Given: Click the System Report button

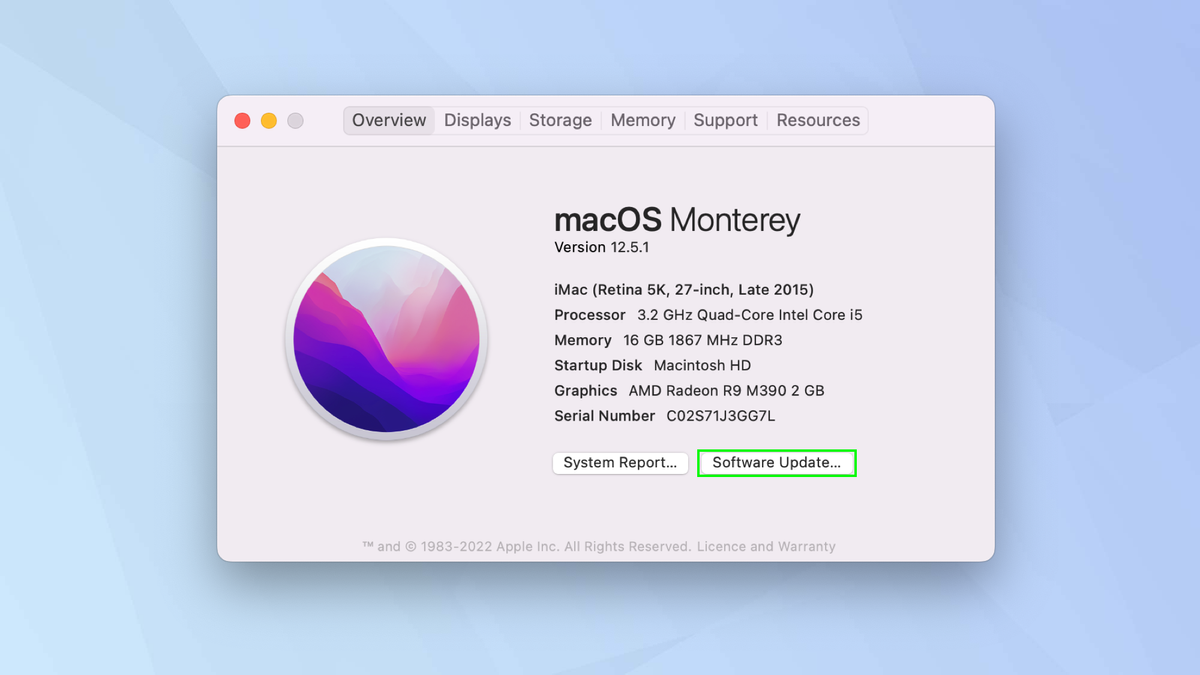Looking at the screenshot, I should tap(619, 463).
